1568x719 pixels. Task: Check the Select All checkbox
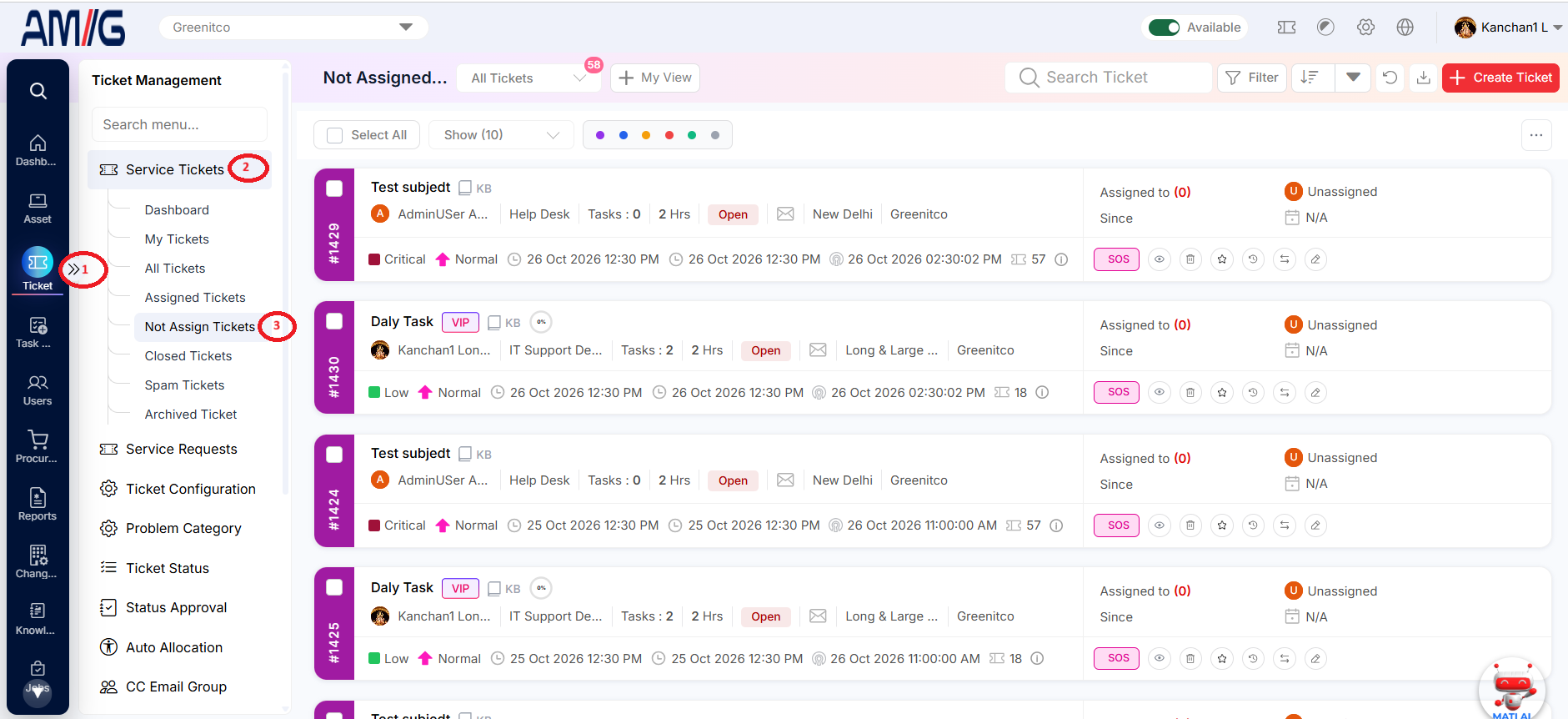pos(335,135)
